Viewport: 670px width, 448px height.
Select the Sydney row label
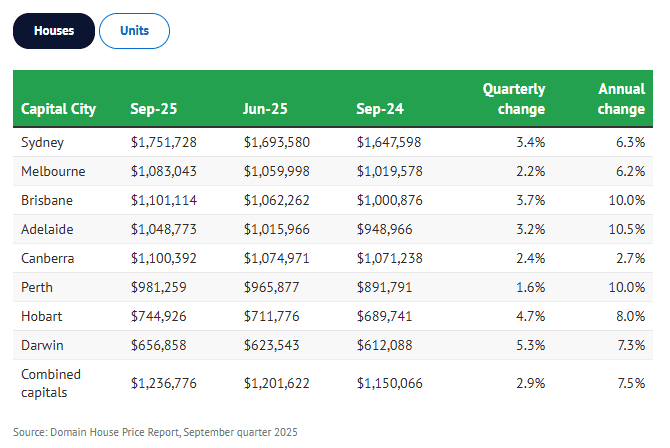coord(43,142)
